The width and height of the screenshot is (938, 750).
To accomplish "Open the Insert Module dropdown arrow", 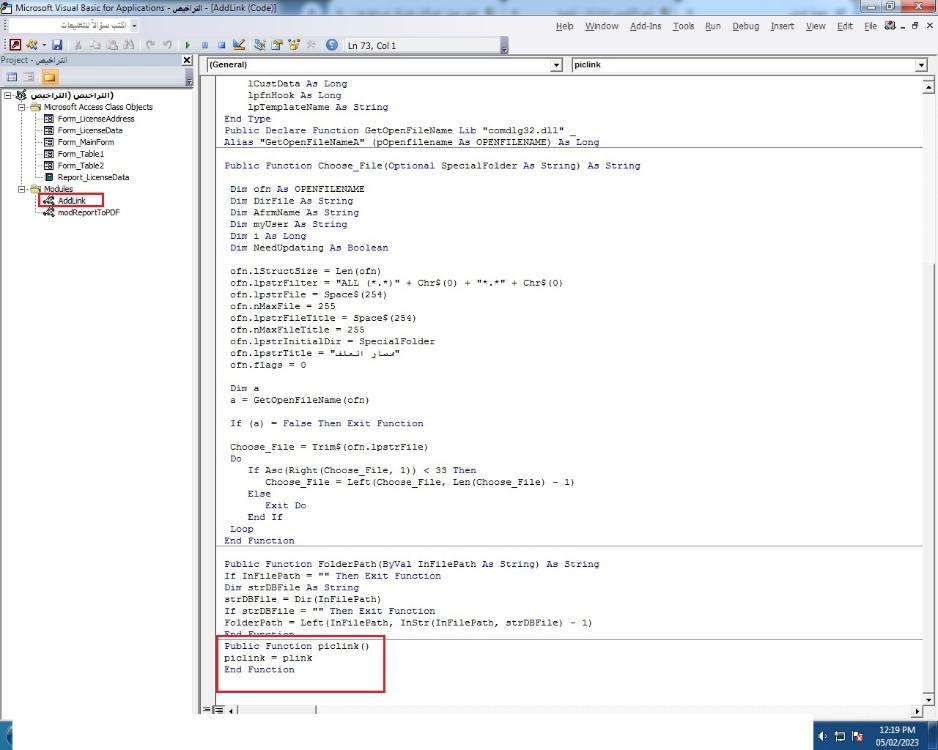I will [x=44, y=45].
